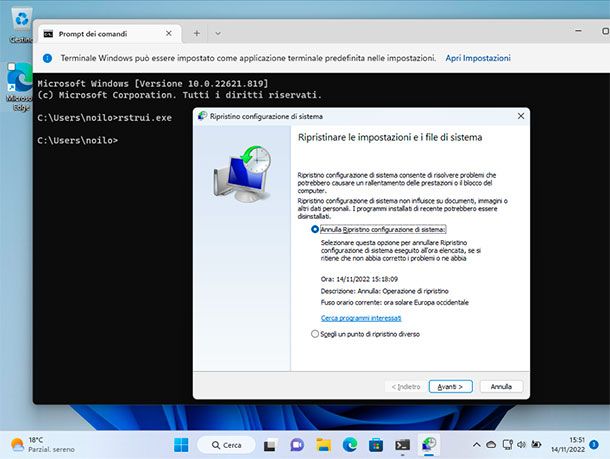Expand the Terminal new-tab dropdown chevron
Screen dimensions: 610x459
218,33
